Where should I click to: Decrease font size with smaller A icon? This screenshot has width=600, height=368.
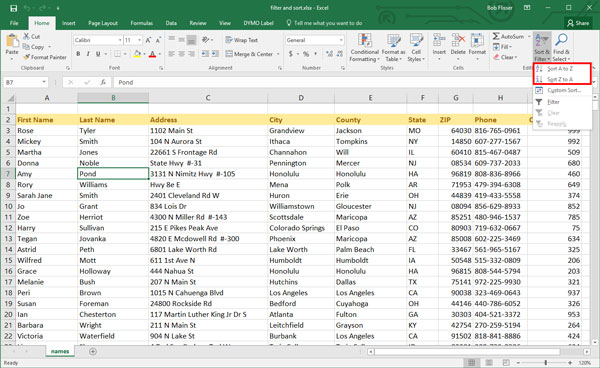tap(158, 40)
